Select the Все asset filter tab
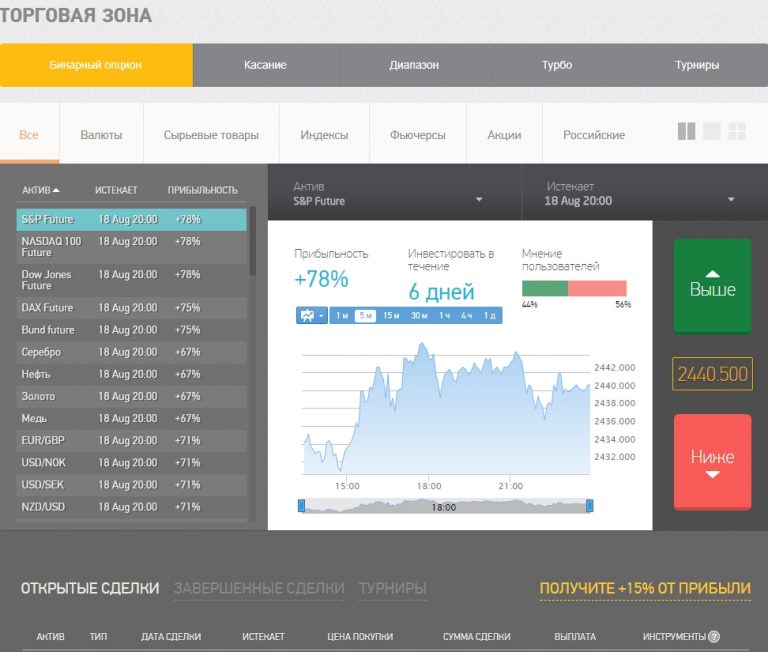Screen dimensions: 768x652 pyautogui.click(x=29, y=135)
